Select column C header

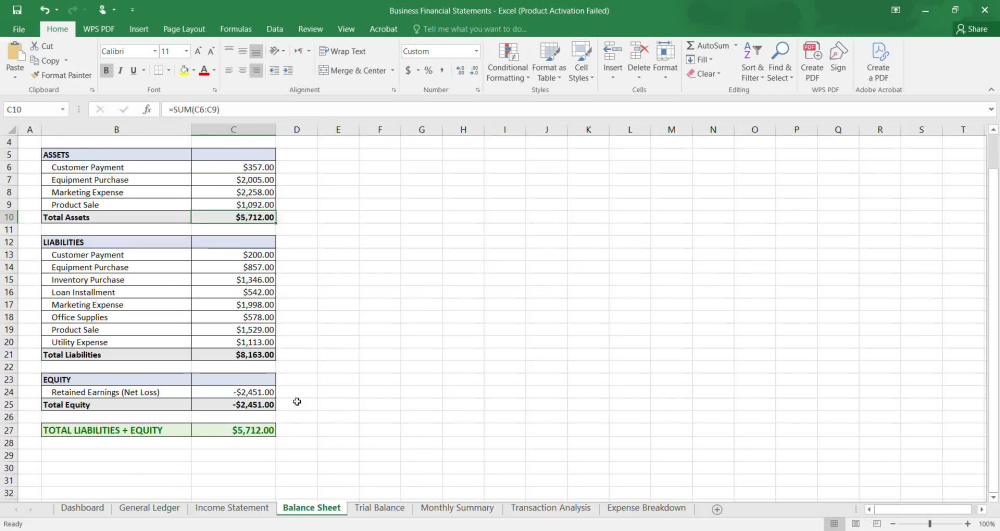pos(233,129)
